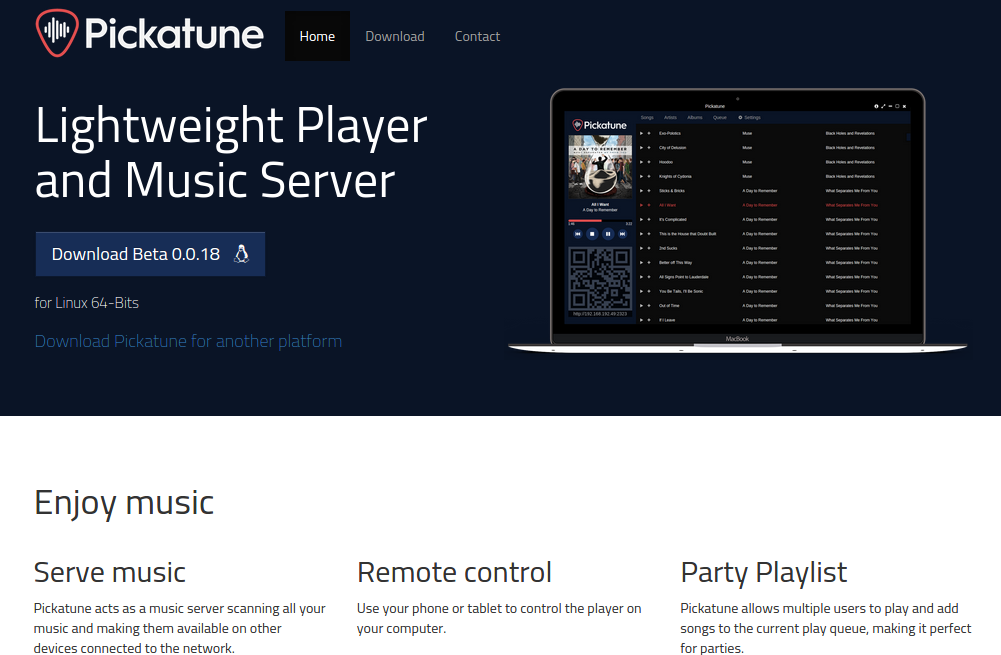1001x655 pixels.
Task: Click the 'Serve music' heading
Action: pos(110,572)
